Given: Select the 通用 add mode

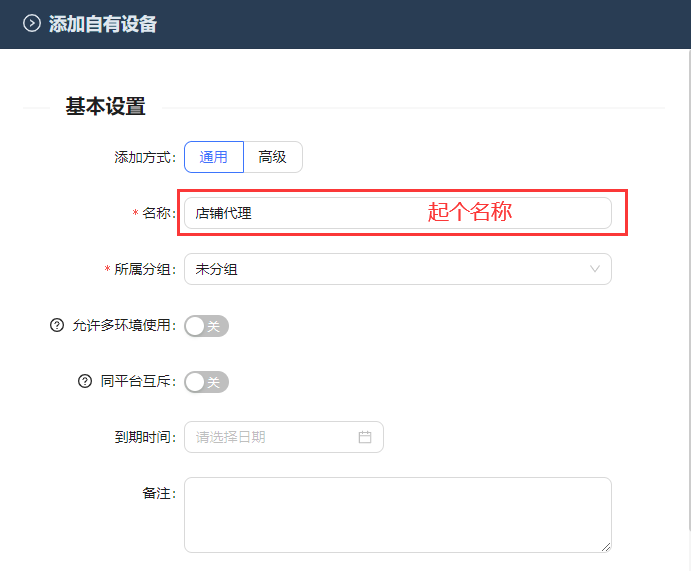Looking at the screenshot, I should pyautogui.click(x=214, y=157).
